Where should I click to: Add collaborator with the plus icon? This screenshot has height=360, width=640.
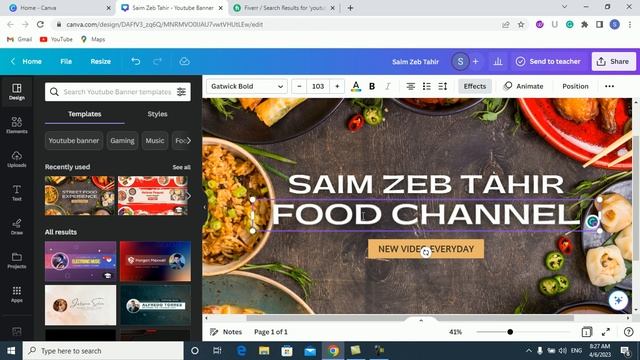(476, 61)
